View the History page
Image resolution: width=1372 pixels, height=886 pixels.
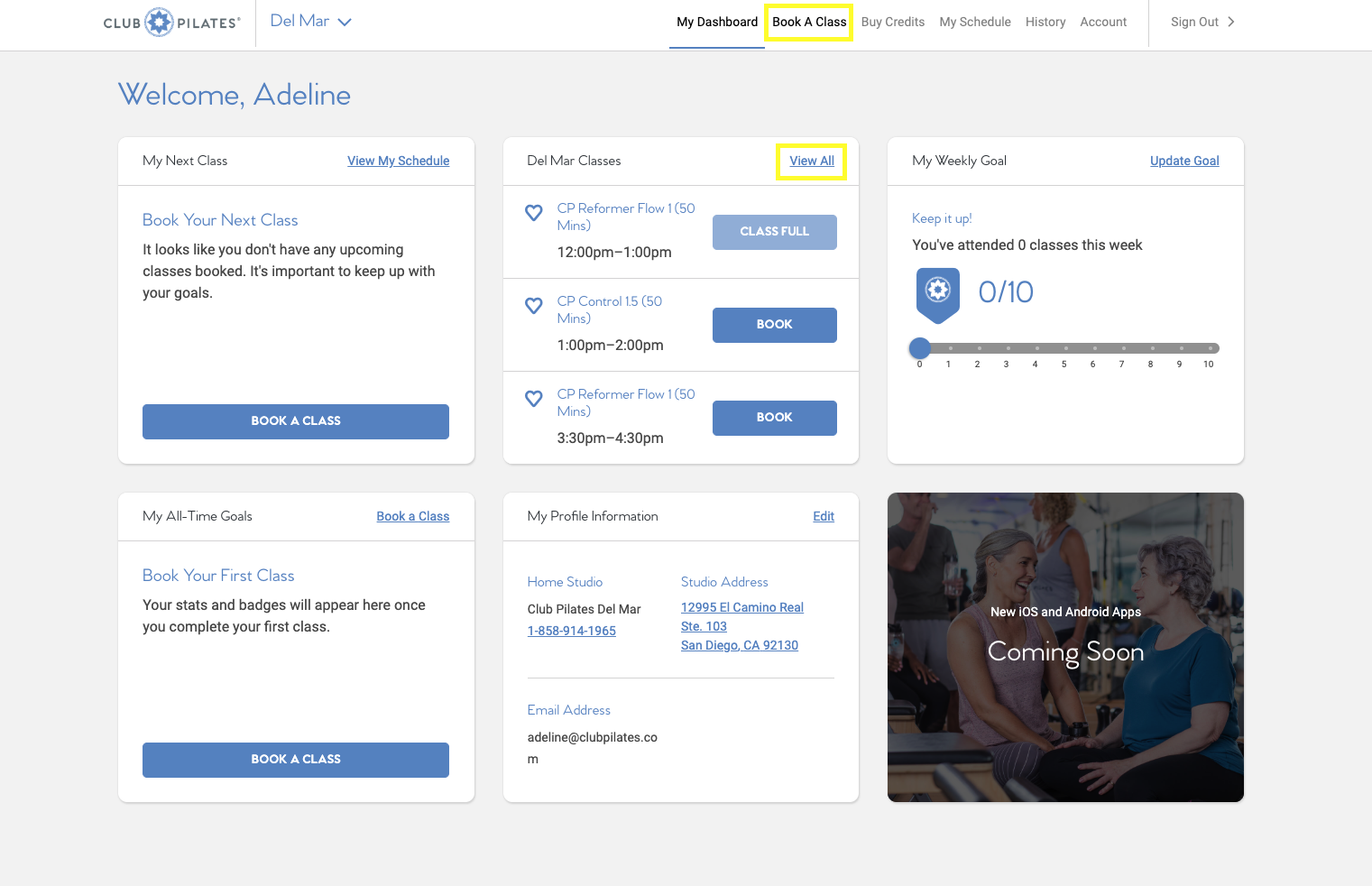pos(1045,22)
